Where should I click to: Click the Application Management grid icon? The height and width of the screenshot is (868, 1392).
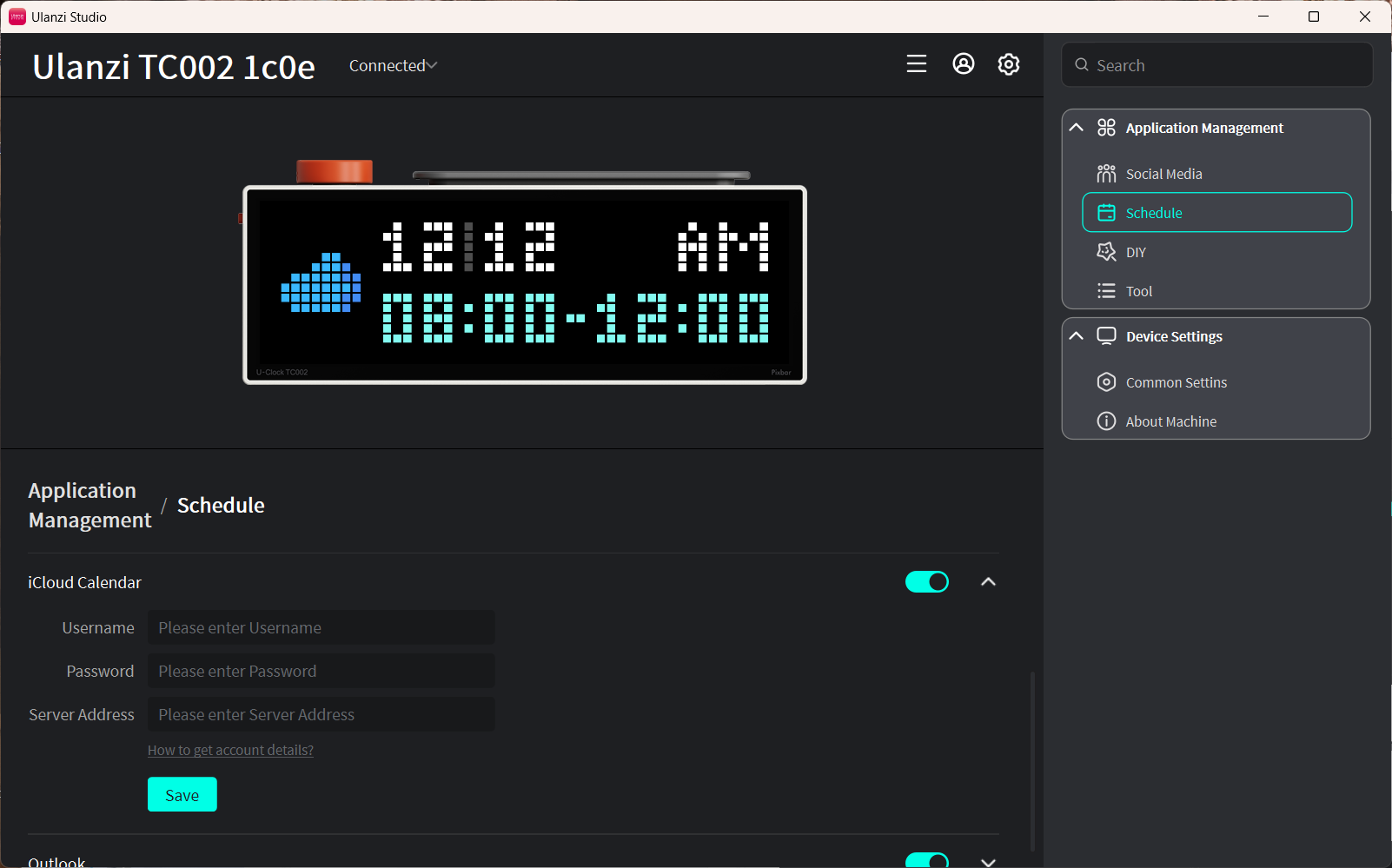(1106, 128)
